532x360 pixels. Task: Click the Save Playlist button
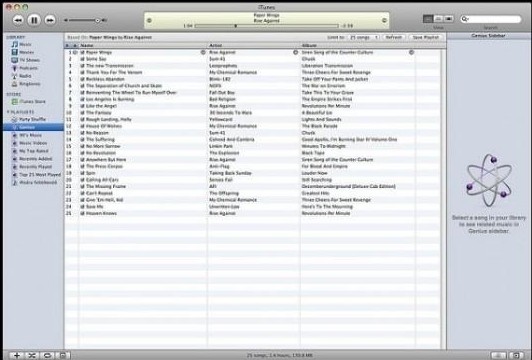coord(425,37)
